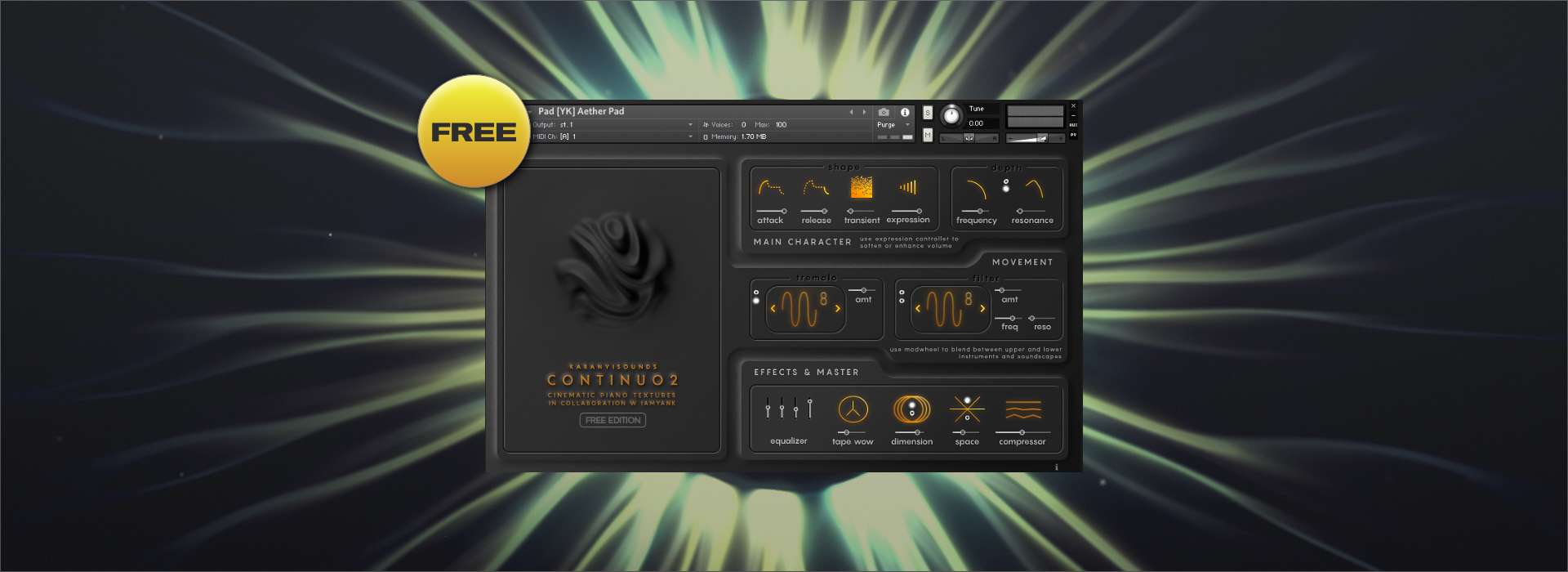Select the lower space mode dot

click(968, 418)
